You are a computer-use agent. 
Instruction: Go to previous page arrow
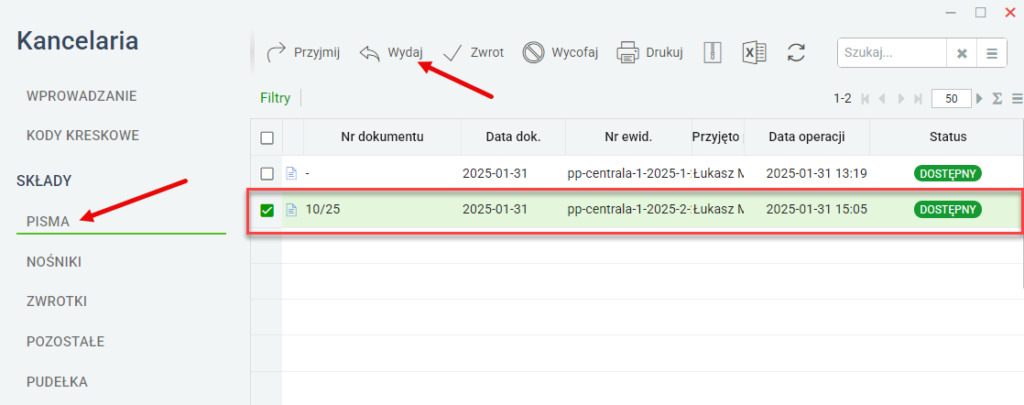882,99
